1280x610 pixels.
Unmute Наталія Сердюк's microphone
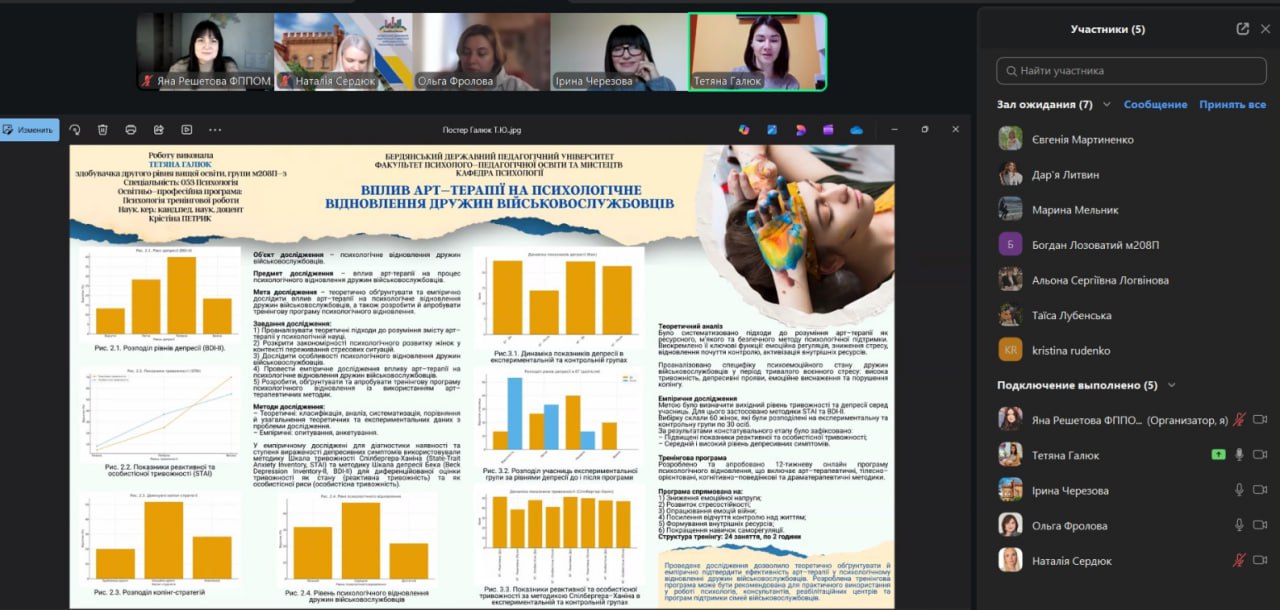[1239, 560]
